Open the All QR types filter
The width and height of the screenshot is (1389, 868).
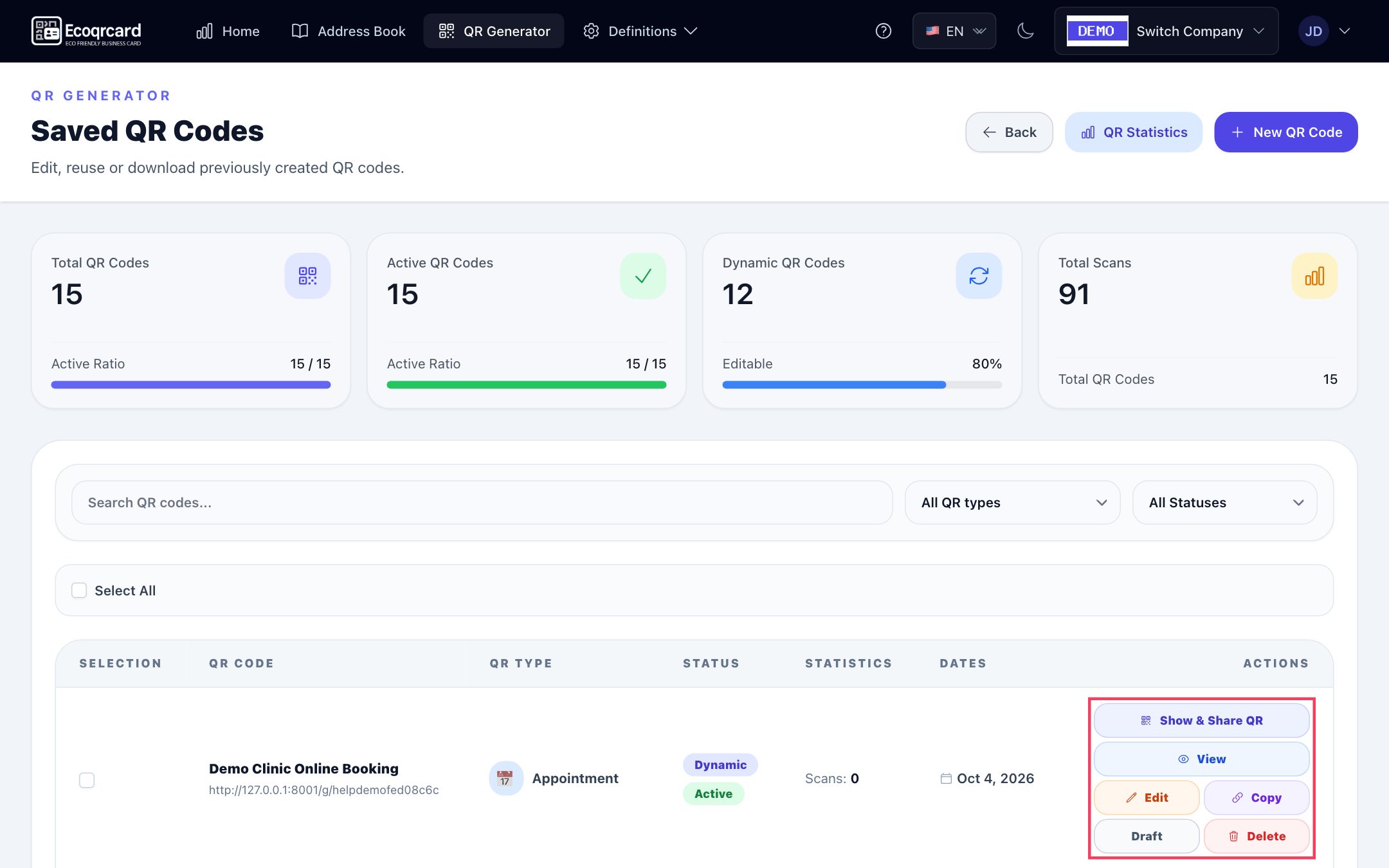[x=1012, y=503]
